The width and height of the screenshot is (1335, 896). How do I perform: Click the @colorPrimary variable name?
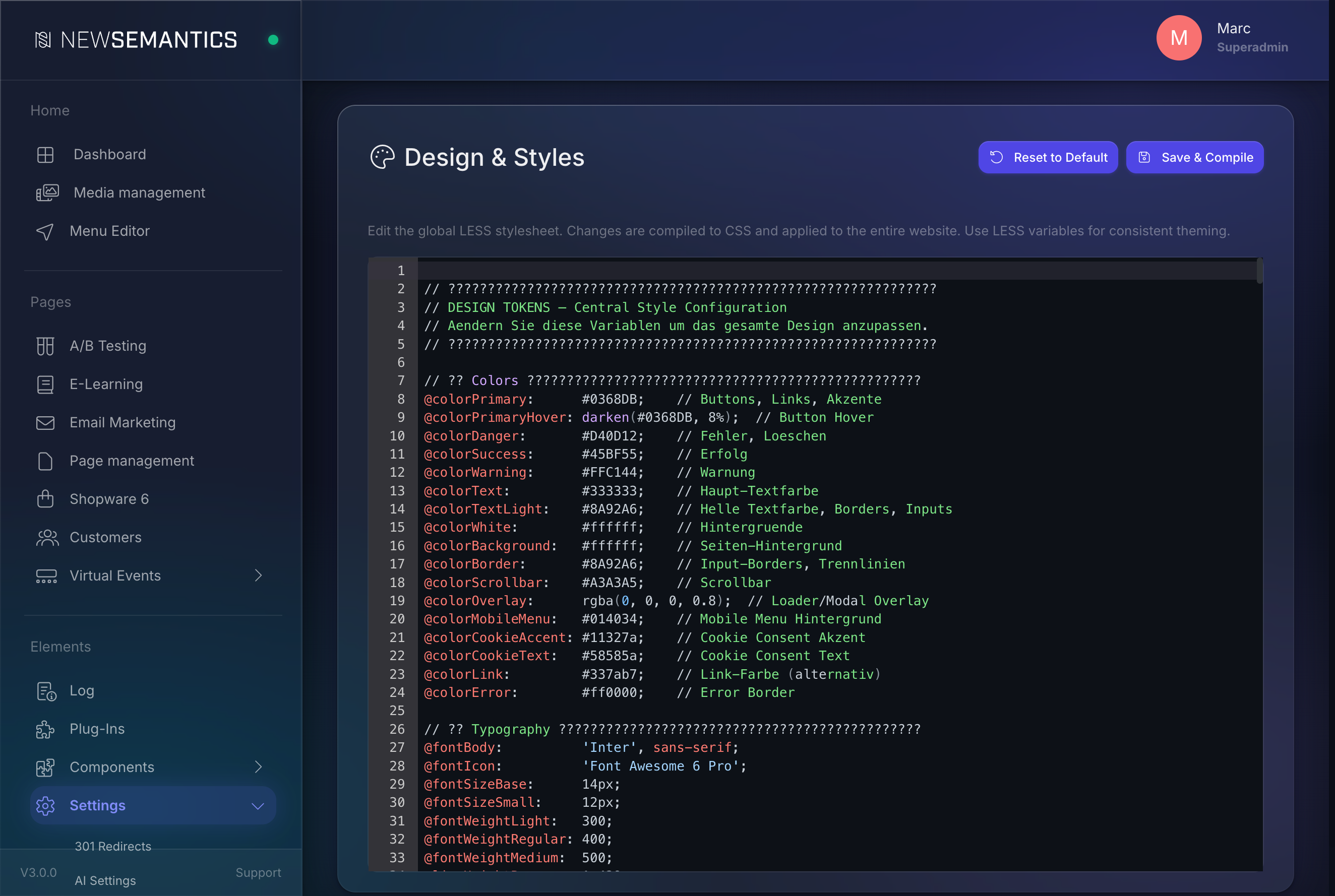point(474,399)
